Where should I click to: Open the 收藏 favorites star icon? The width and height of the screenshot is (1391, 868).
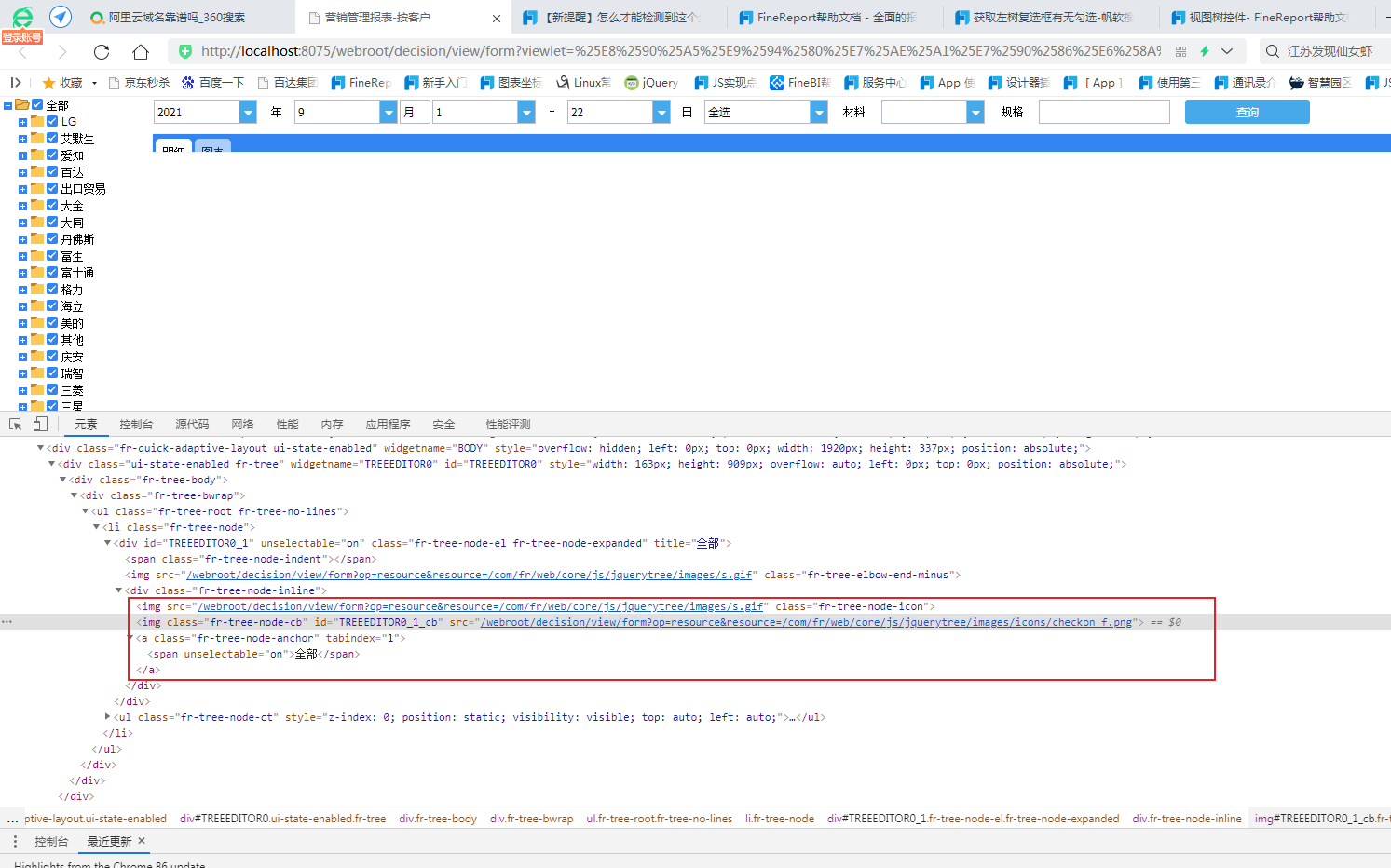(49, 83)
